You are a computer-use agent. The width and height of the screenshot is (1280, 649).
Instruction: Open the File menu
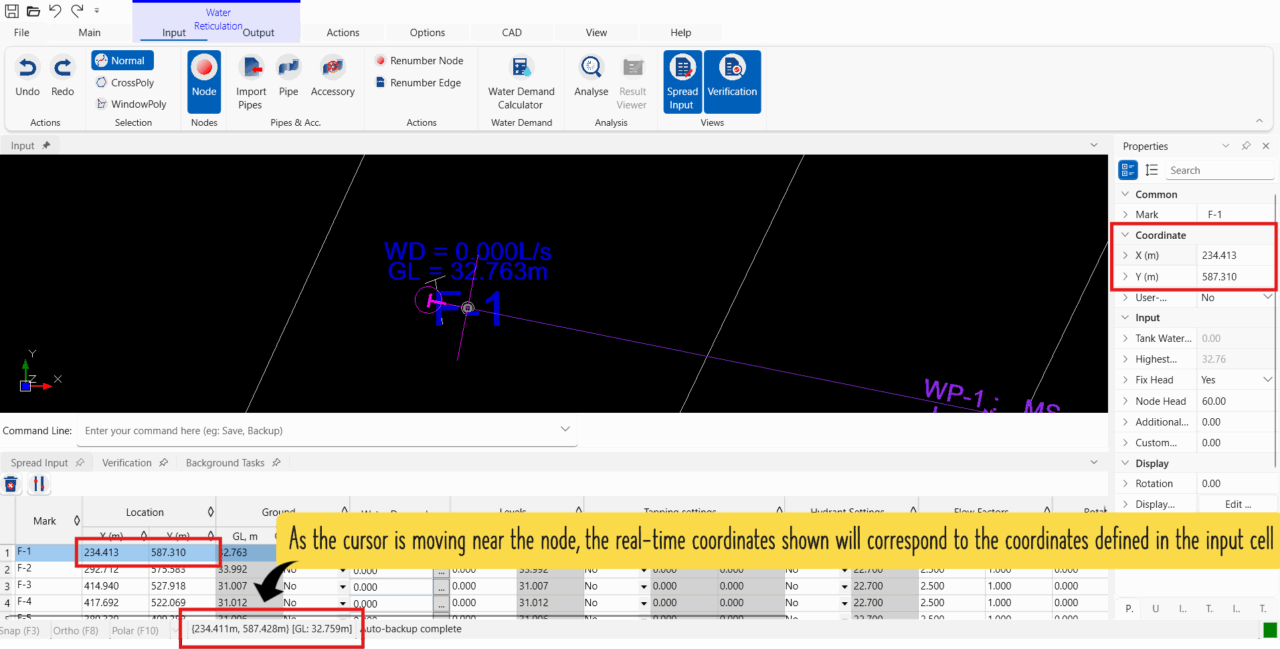point(22,33)
